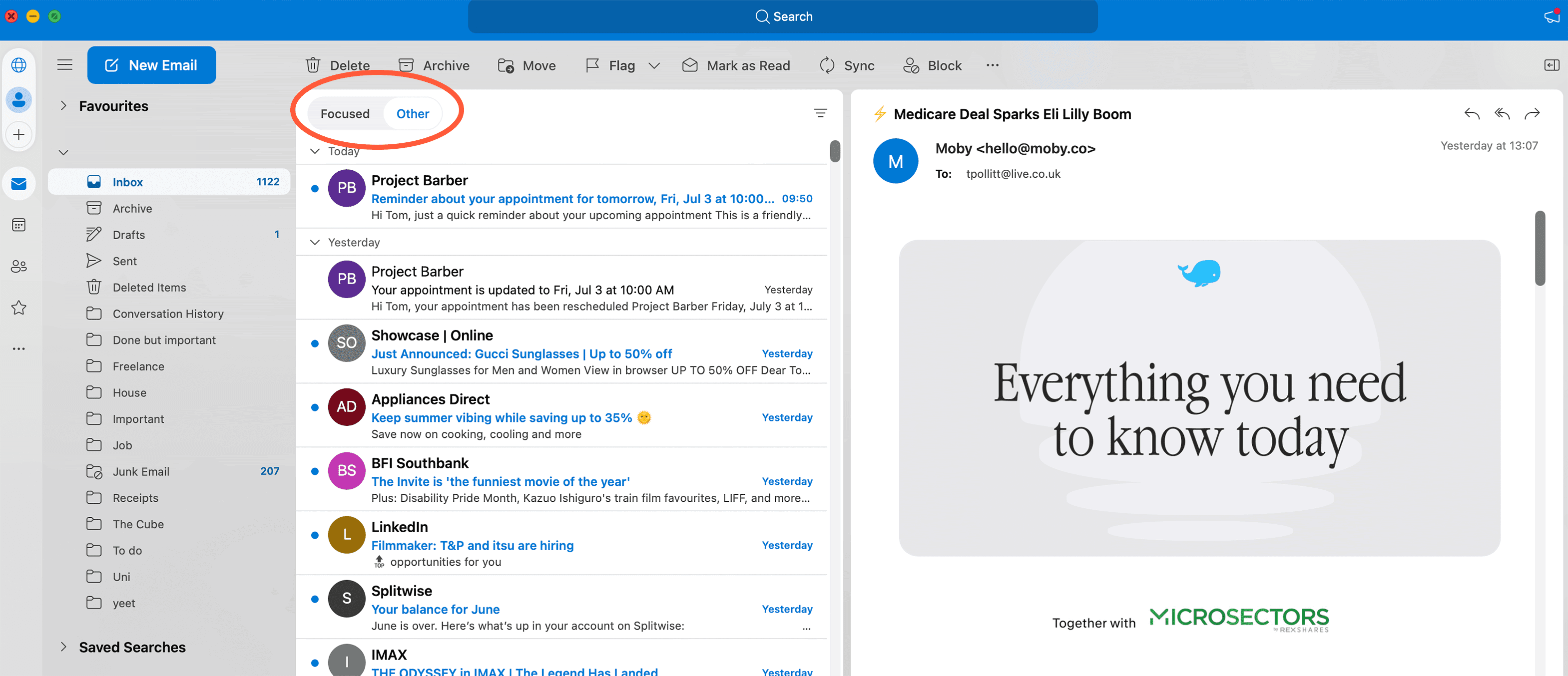Image resolution: width=1568 pixels, height=676 pixels.
Task: Move the selected email to a folder
Action: tap(527, 65)
